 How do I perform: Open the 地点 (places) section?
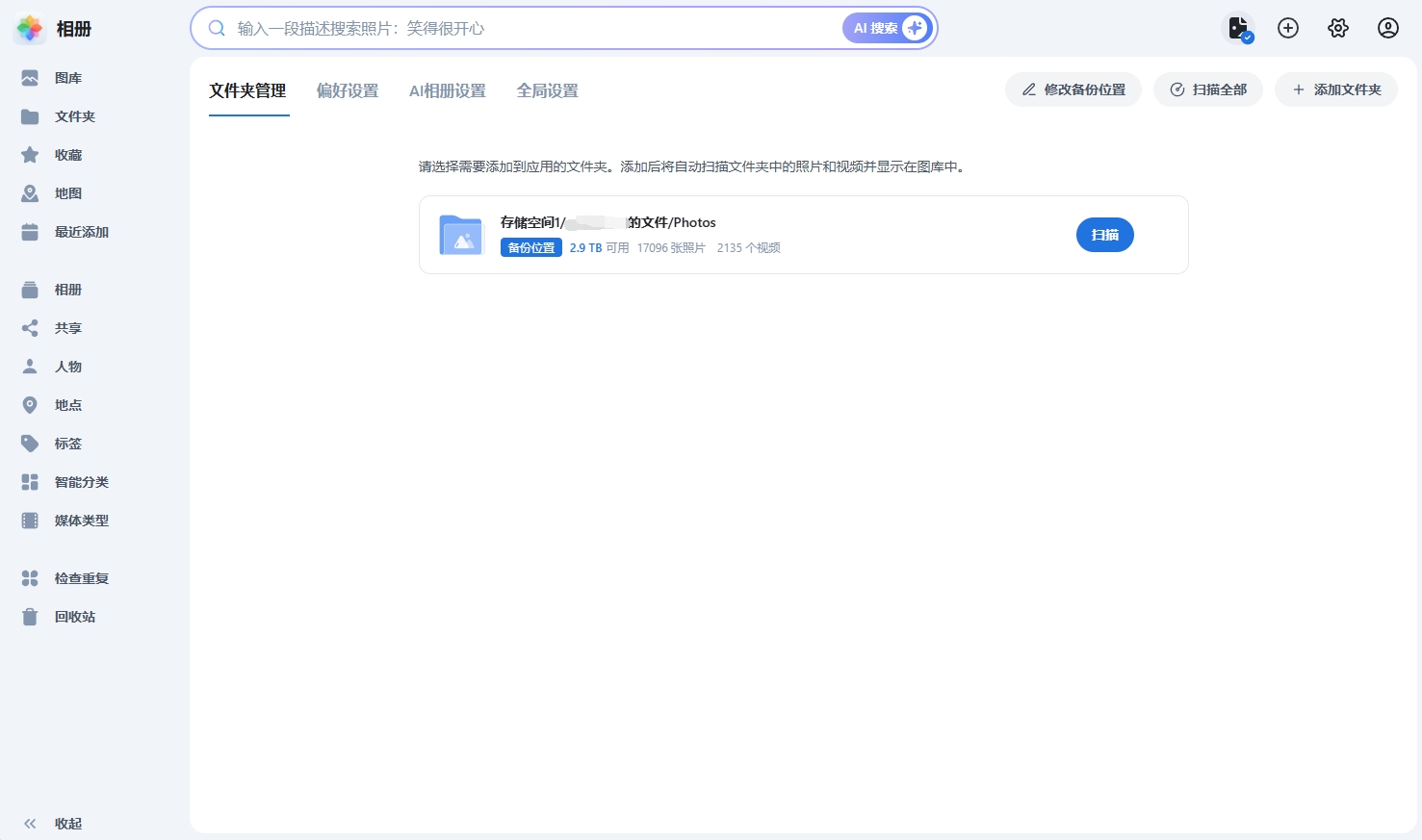67,404
